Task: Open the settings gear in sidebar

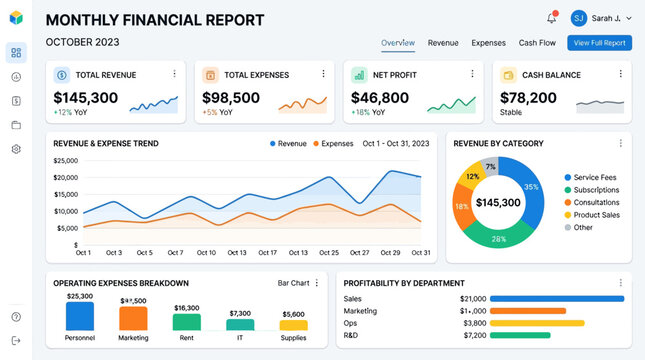Action: pyautogui.click(x=16, y=149)
